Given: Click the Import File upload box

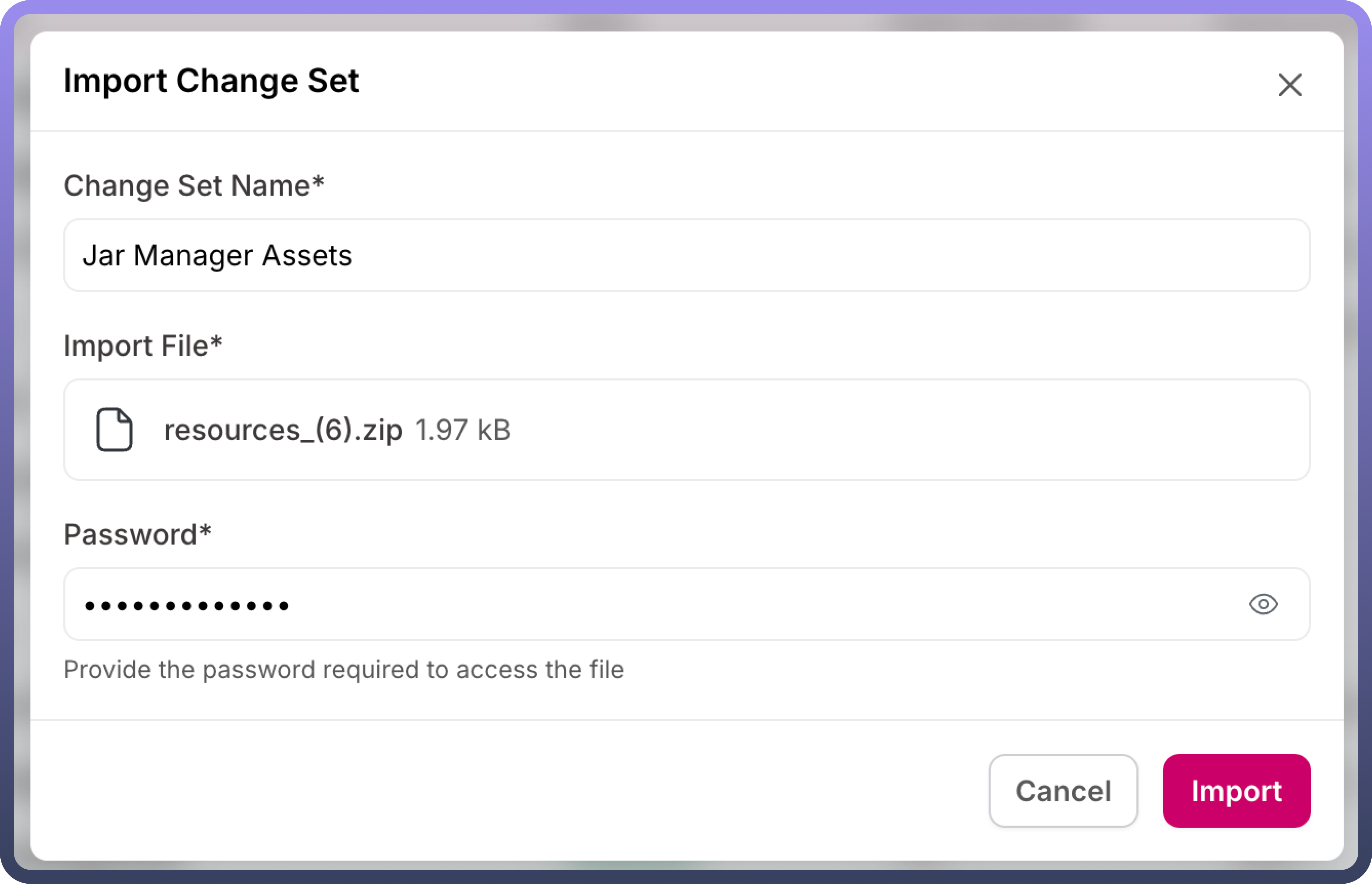Looking at the screenshot, I should (x=861, y=429).
